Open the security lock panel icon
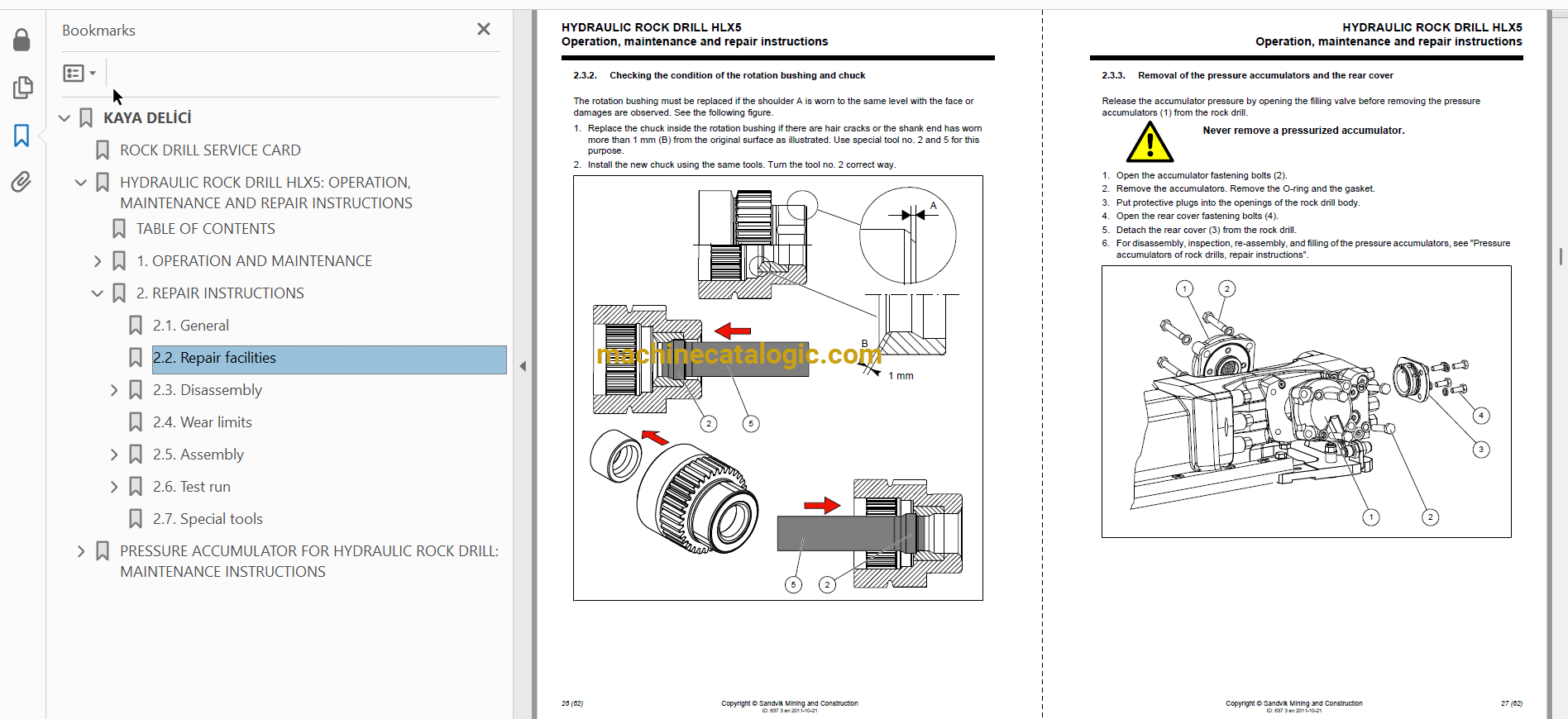This screenshot has height=719, width=1568. [22, 40]
